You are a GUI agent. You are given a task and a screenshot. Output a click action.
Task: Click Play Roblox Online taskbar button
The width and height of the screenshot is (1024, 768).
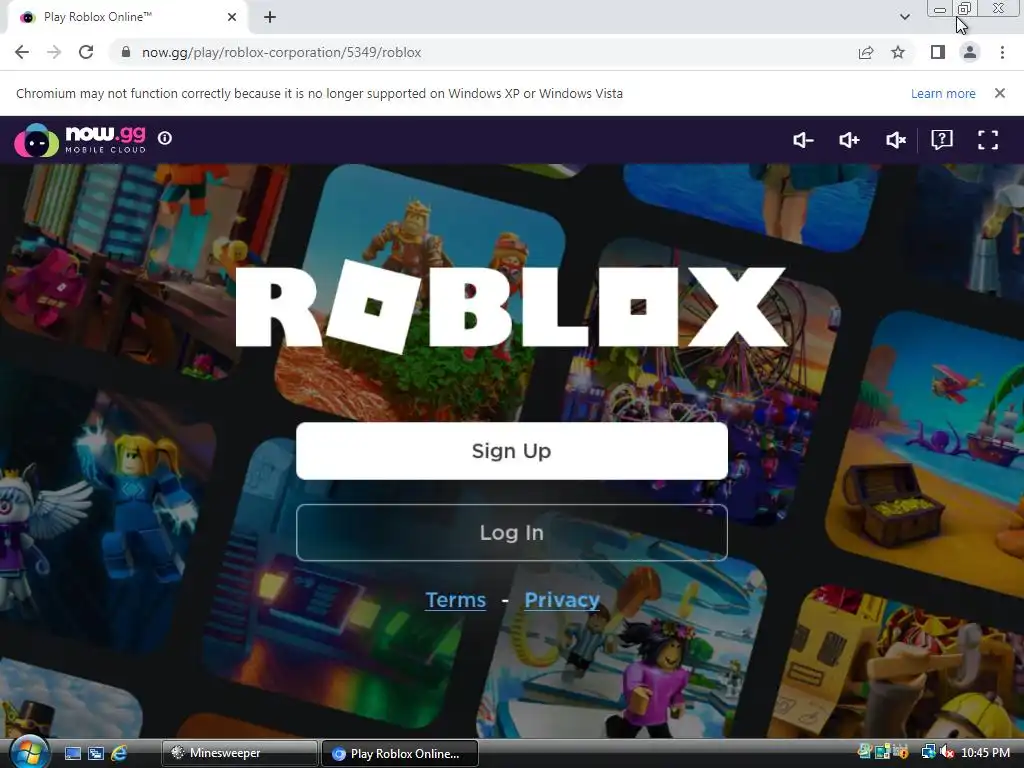pos(401,753)
